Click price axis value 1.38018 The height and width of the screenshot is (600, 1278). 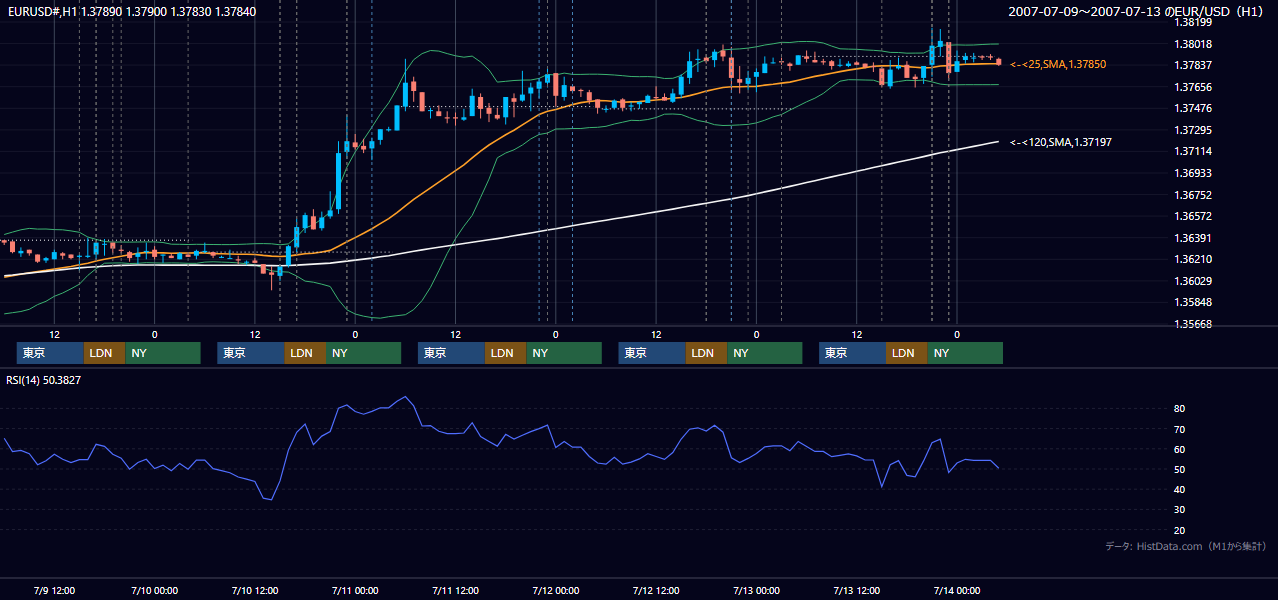point(1193,44)
